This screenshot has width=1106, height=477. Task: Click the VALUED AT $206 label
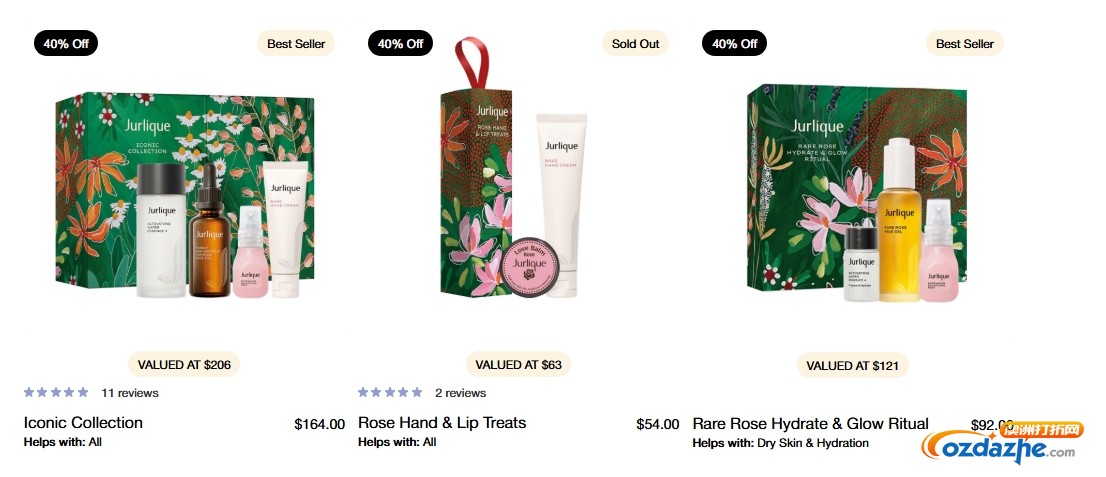[184, 365]
